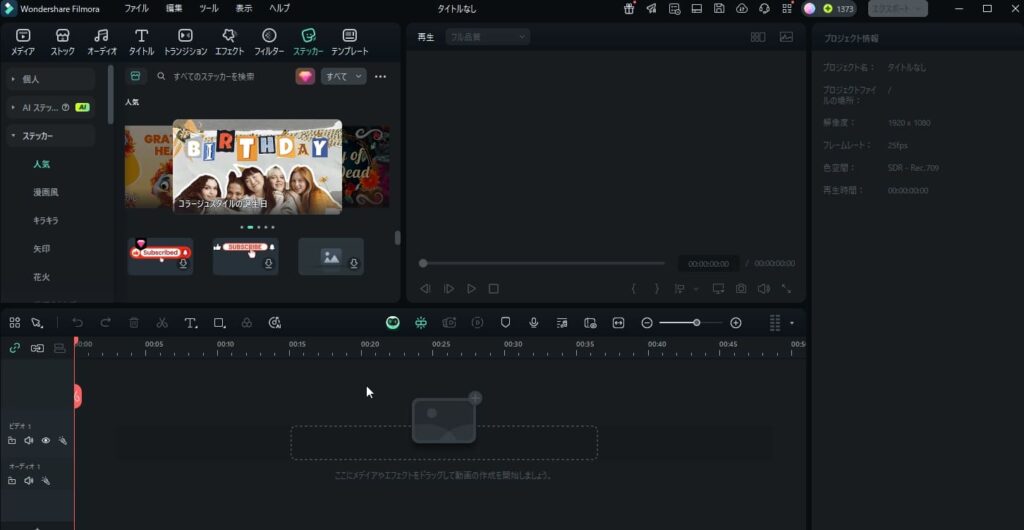The width and height of the screenshot is (1024, 530).
Task: Select the 漫画風 sticker category
Action: tap(46, 193)
